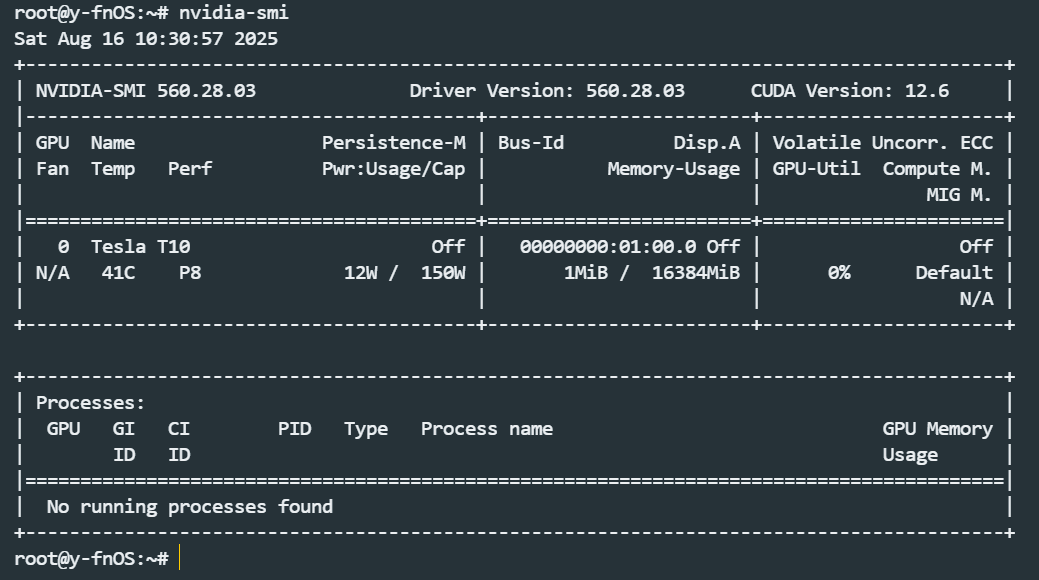Select the Bus-Id column header
The width and height of the screenshot is (1039, 580).
point(530,143)
